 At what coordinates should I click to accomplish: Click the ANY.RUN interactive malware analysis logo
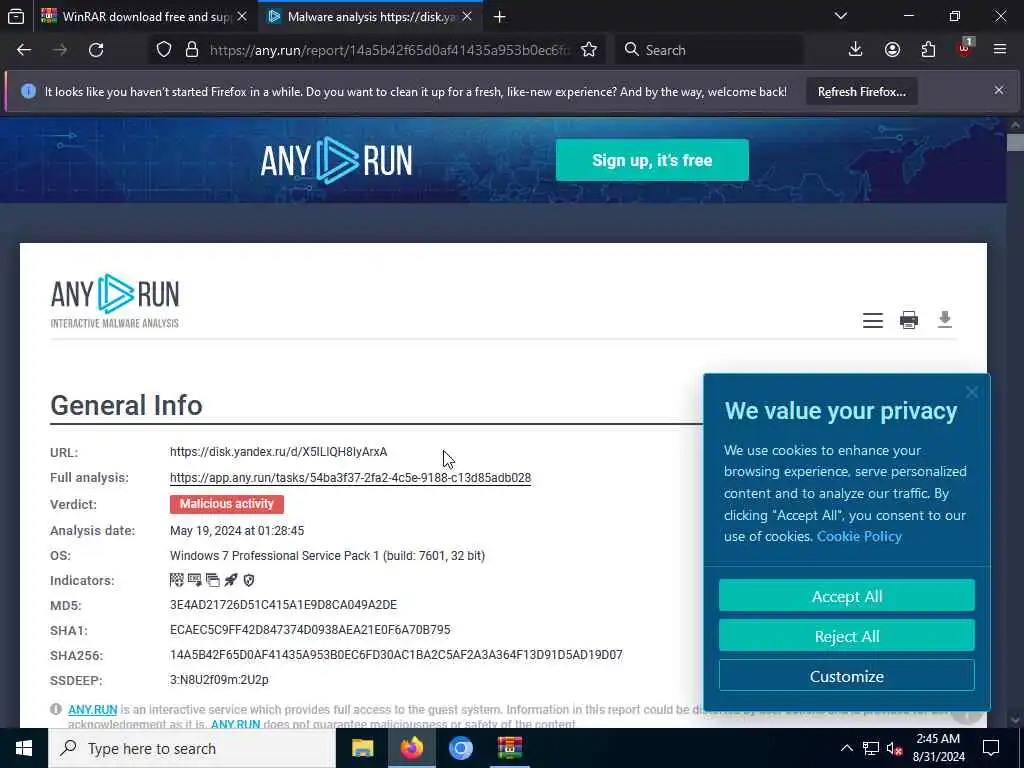tap(115, 301)
